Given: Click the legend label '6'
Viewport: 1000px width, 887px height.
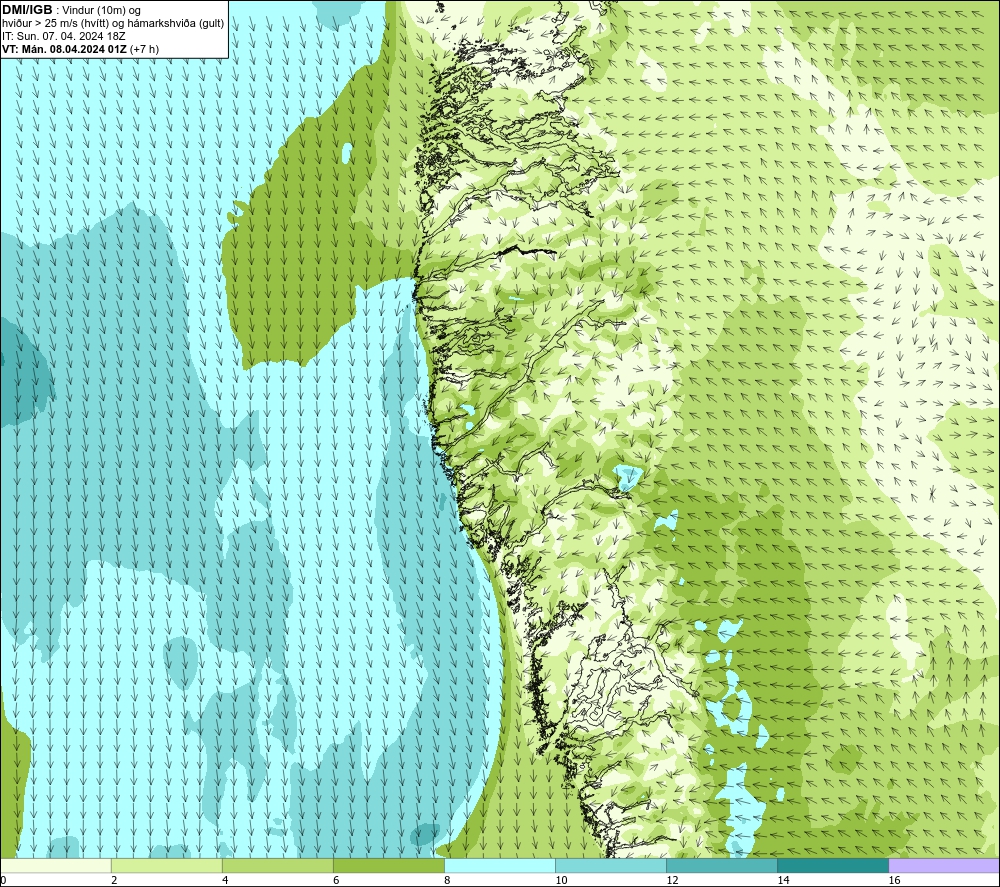Looking at the screenshot, I should click(x=336, y=880).
